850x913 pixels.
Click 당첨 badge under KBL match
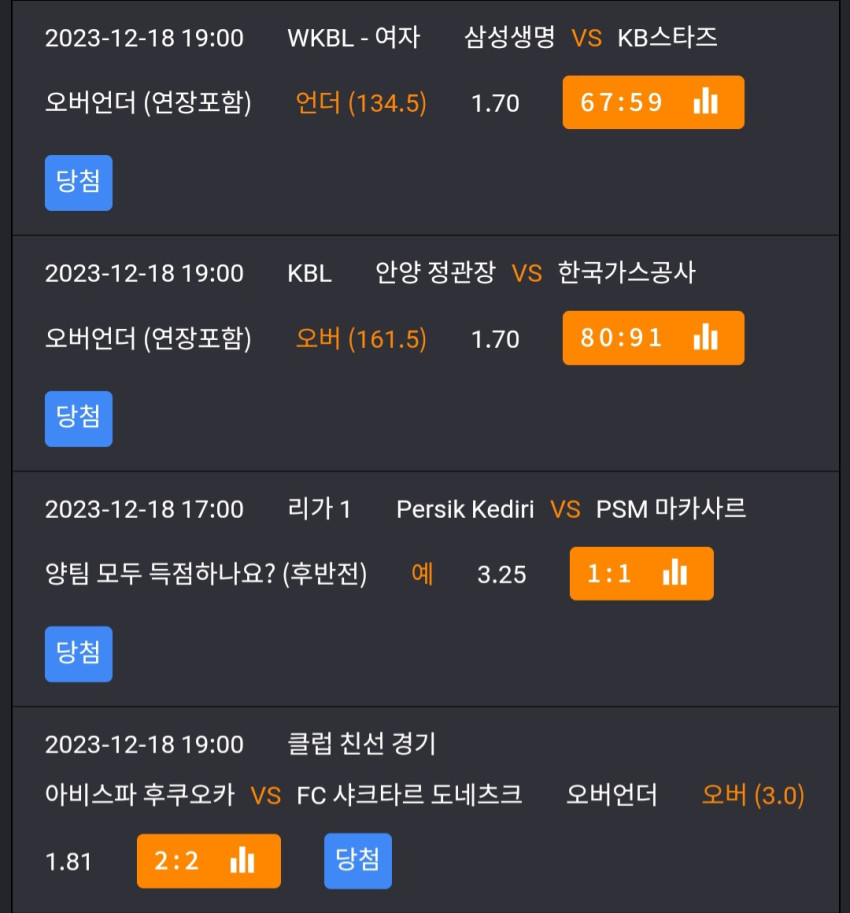click(79, 419)
